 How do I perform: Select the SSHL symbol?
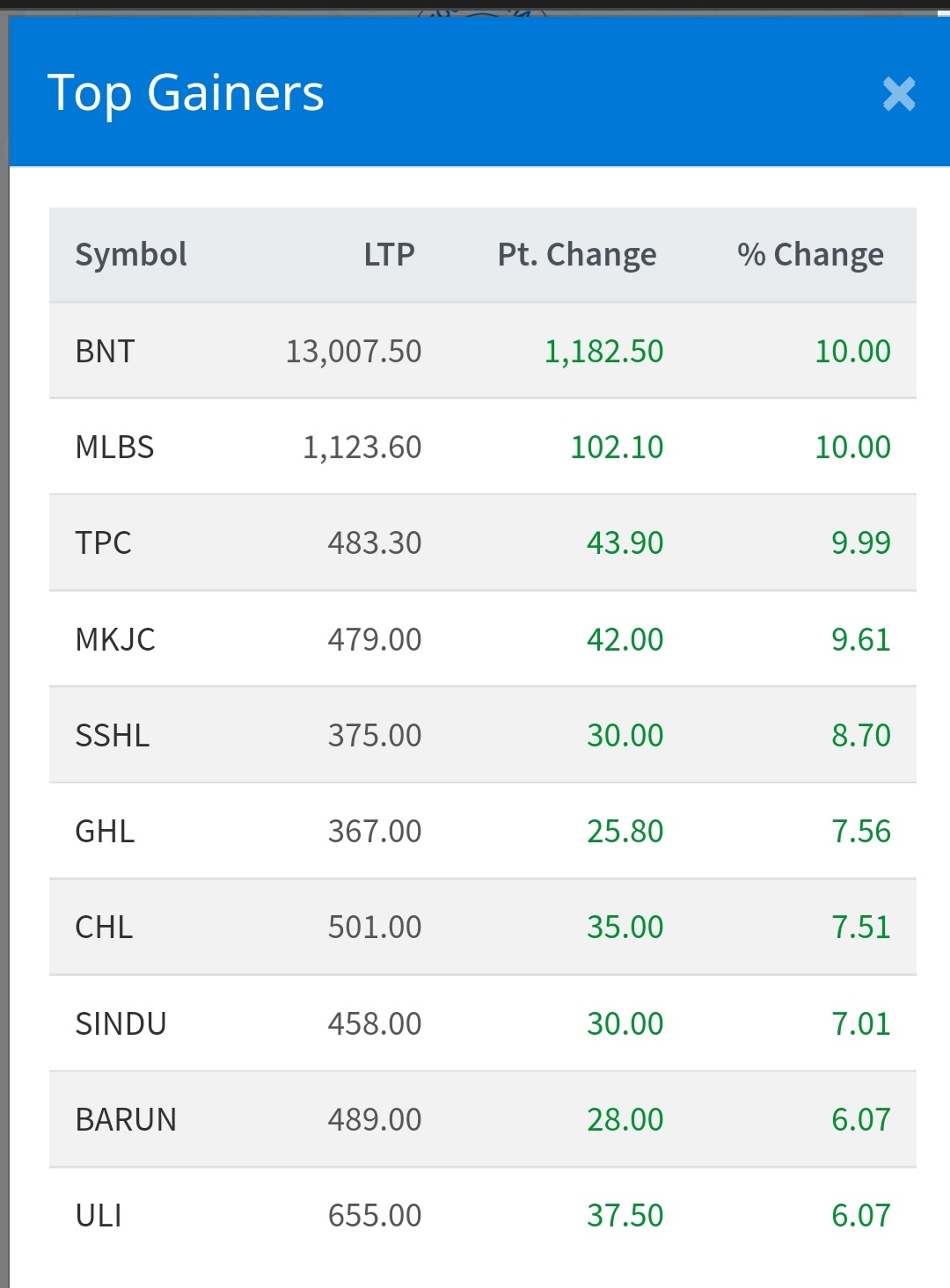click(112, 735)
